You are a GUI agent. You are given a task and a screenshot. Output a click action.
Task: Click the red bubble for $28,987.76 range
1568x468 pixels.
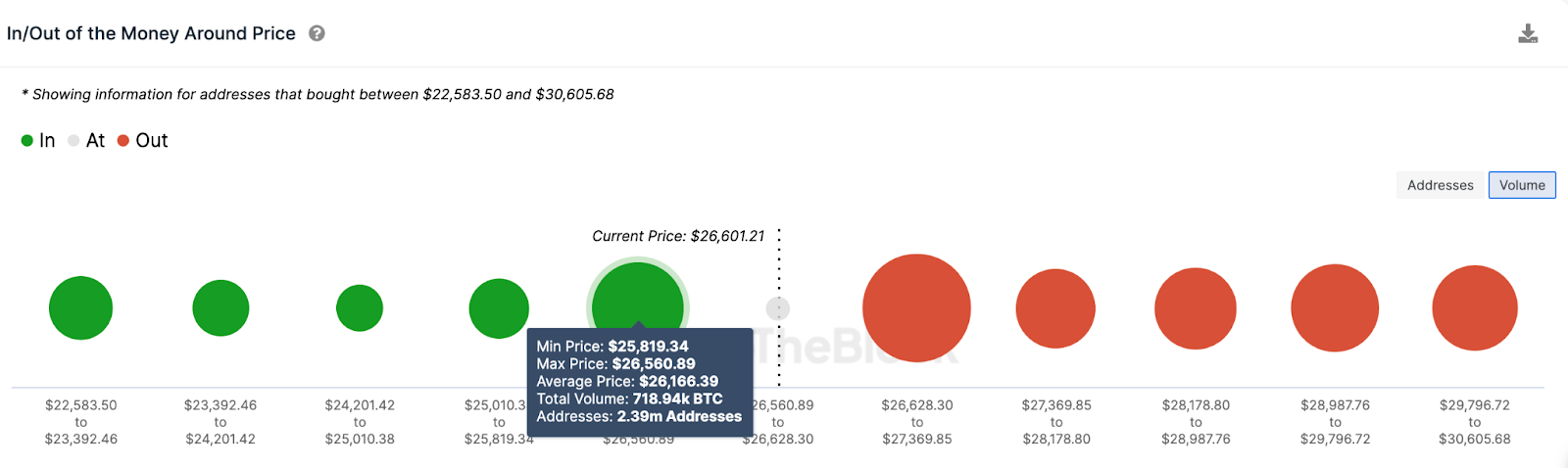pyautogui.click(x=1335, y=308)
